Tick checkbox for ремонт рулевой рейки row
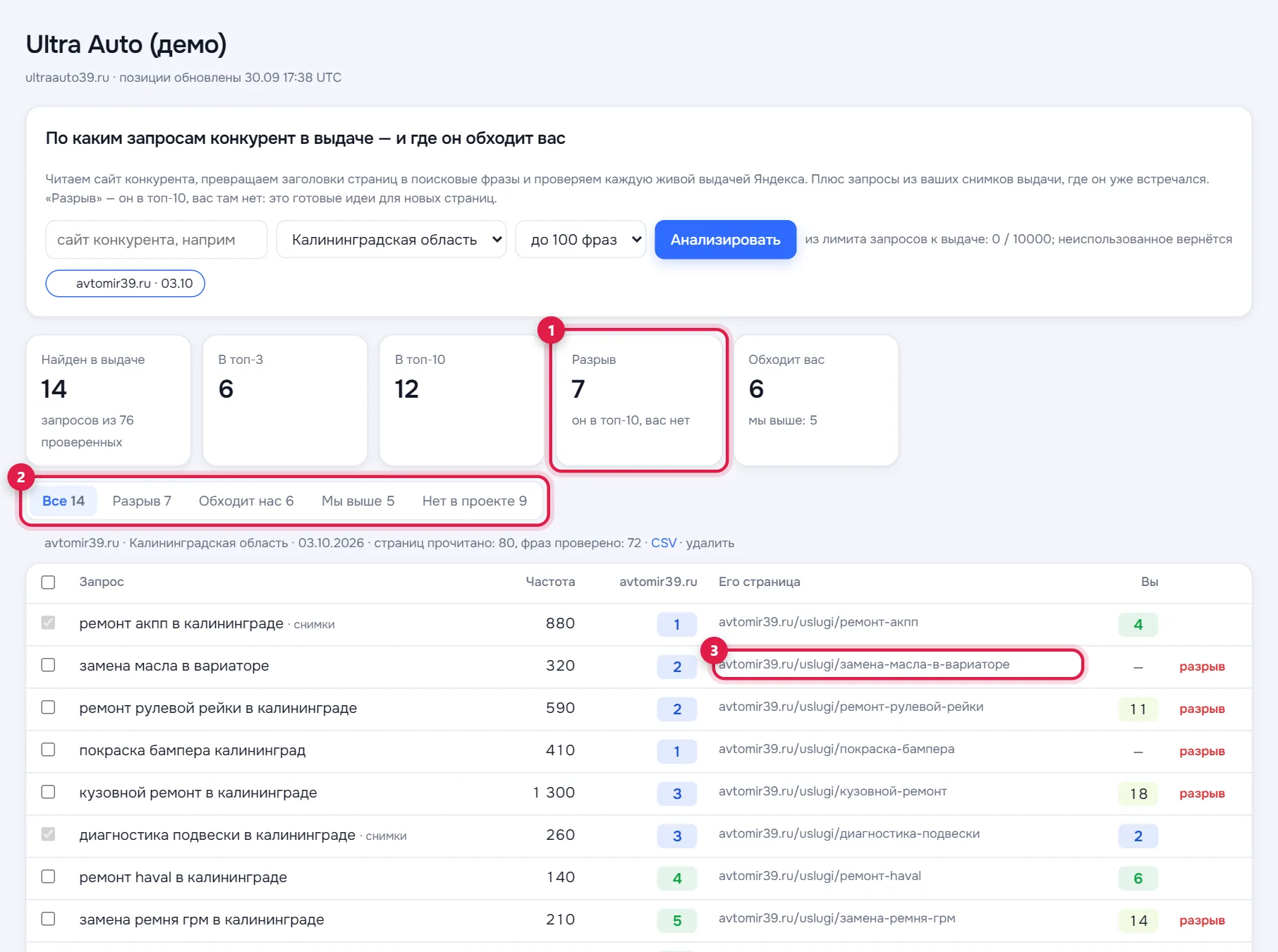This screenshot has width=1278, height=952. (48, 707)
